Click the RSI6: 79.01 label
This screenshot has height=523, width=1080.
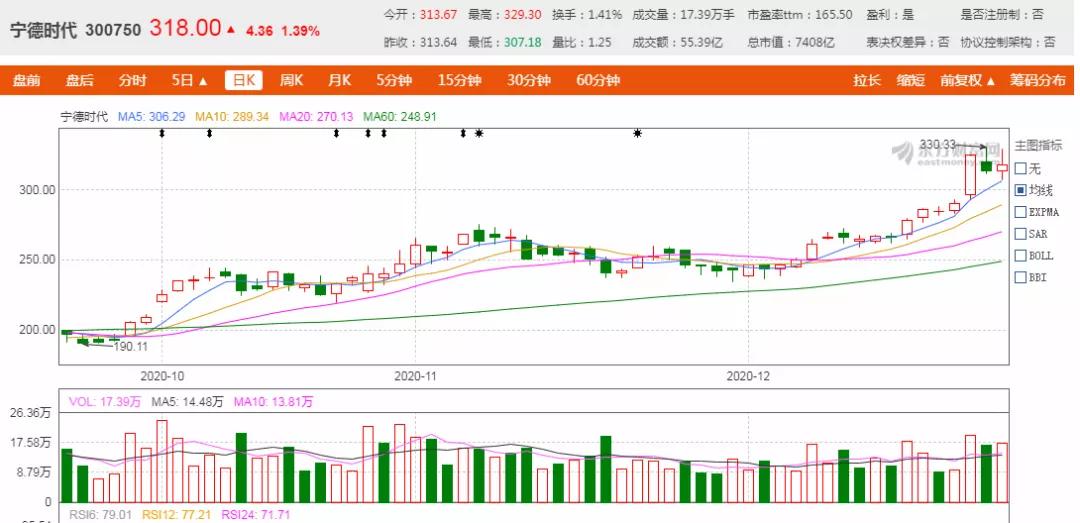pyautogui.click(x=101, y=514)
